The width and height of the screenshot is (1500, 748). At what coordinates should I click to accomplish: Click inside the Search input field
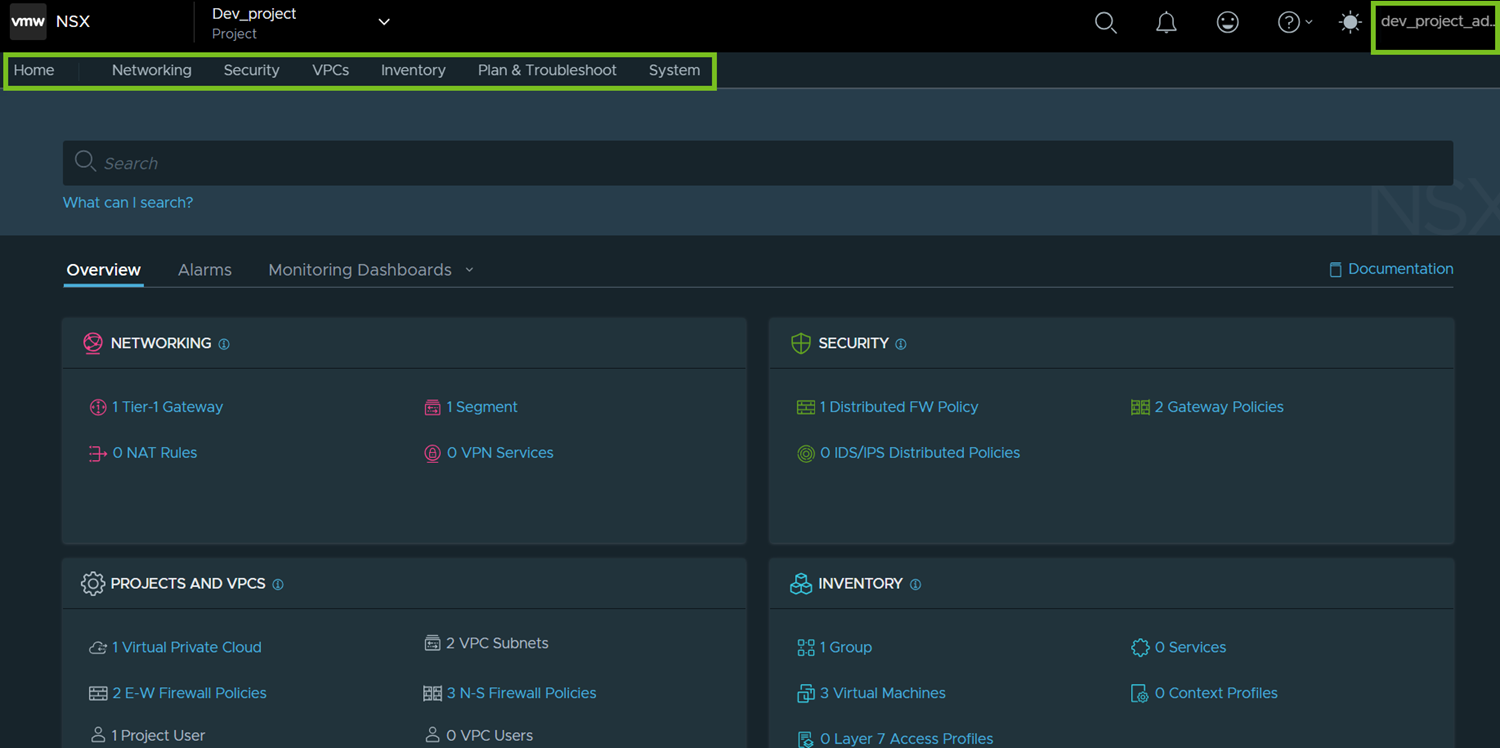758,163
